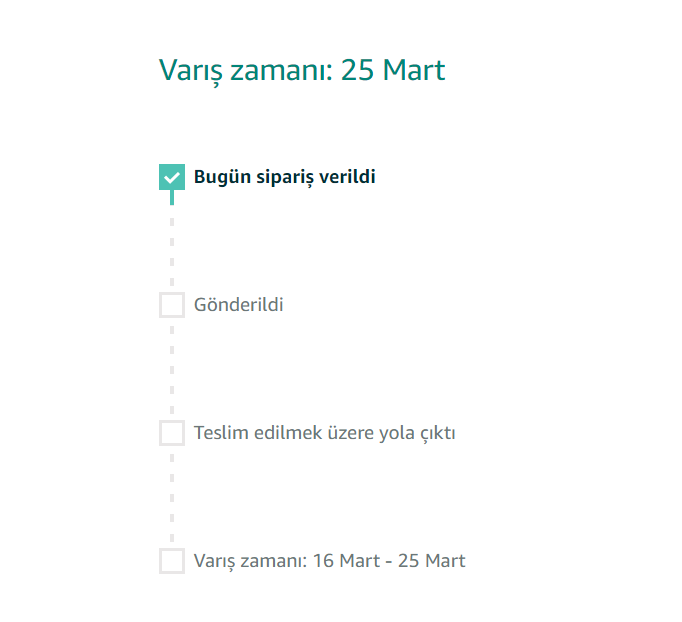Tick the 'Teslim edilmek üzere yola çıktı' checkbox
The height and width of the screenshot is (622, 682).
172,433
